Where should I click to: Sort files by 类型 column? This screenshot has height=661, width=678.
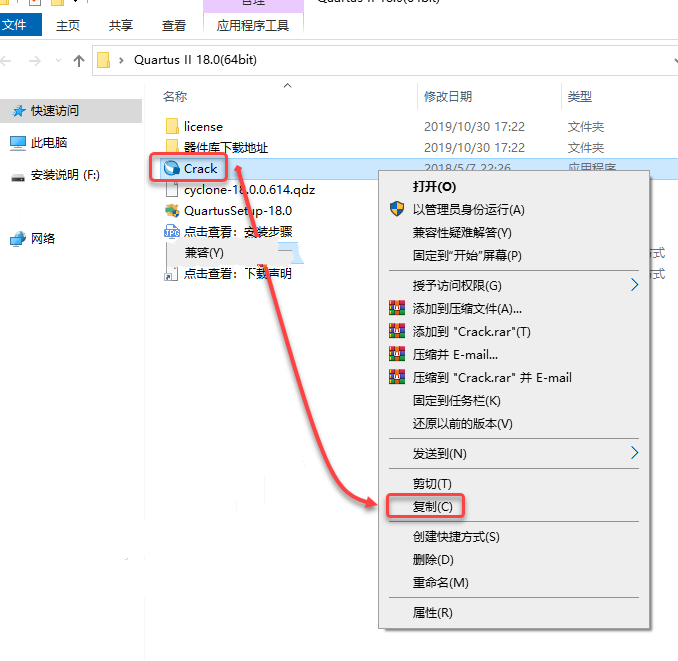pos(579,96)
